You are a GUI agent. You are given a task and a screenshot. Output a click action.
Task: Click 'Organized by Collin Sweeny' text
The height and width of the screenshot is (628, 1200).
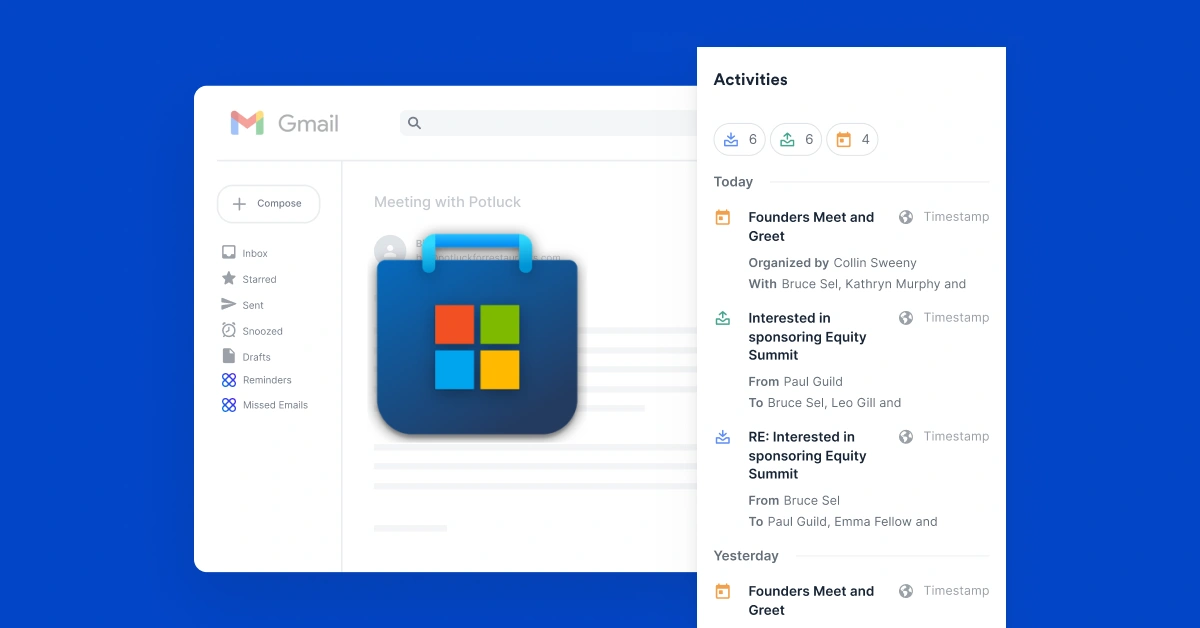832,263
